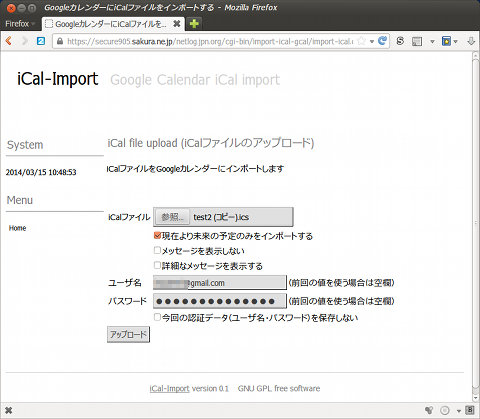
Task: Close the add-on bar with bottom-left X
Action: [x=9, y=410]
